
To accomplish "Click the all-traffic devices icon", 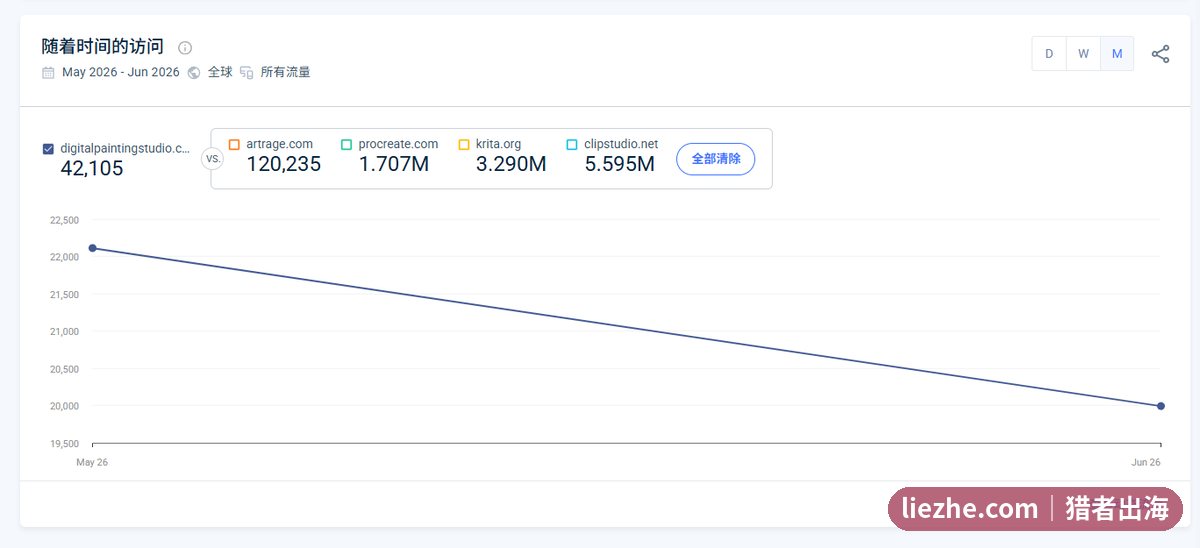I will [247, 72].
